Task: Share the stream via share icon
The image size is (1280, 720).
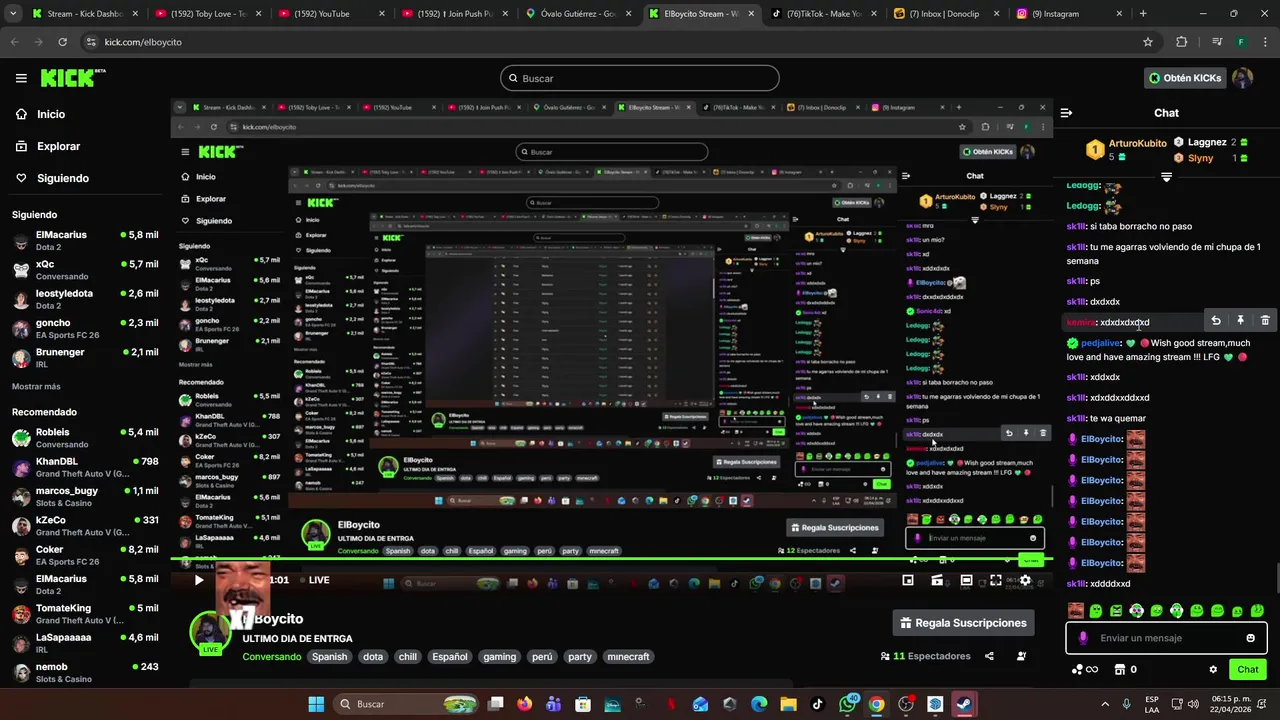Action: pyautogui.click(x=989, y=656)
